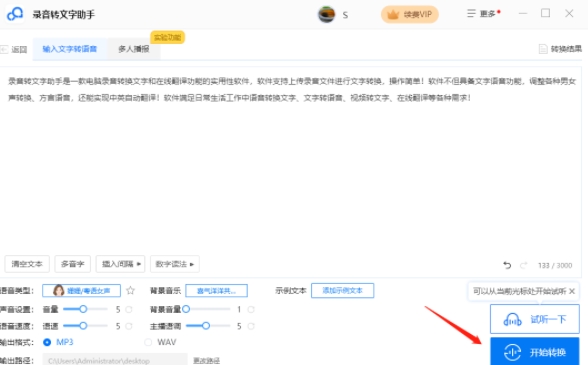Switch to the 多人播报 tab
The width and height of the screenshot is (588, 365).
click(134, 49)
